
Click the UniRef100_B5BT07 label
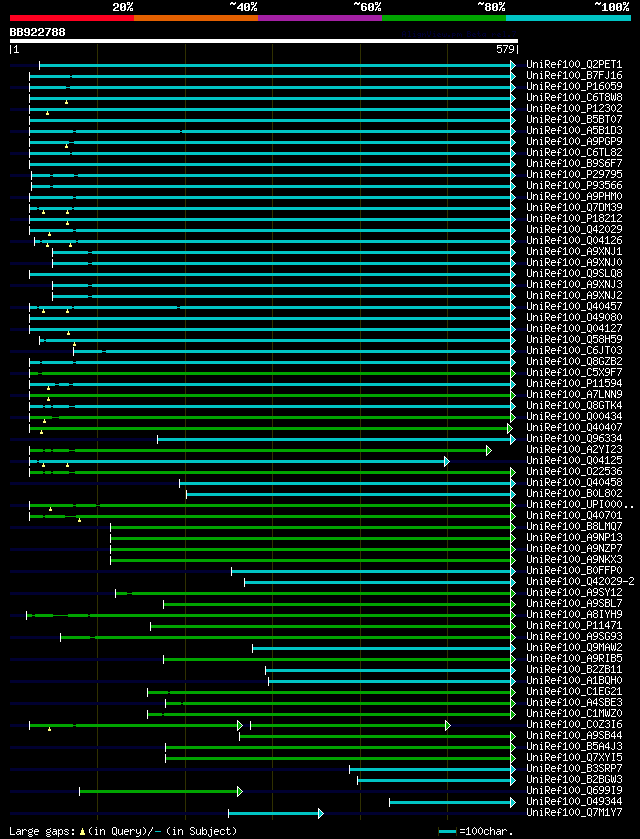(574, 119)
